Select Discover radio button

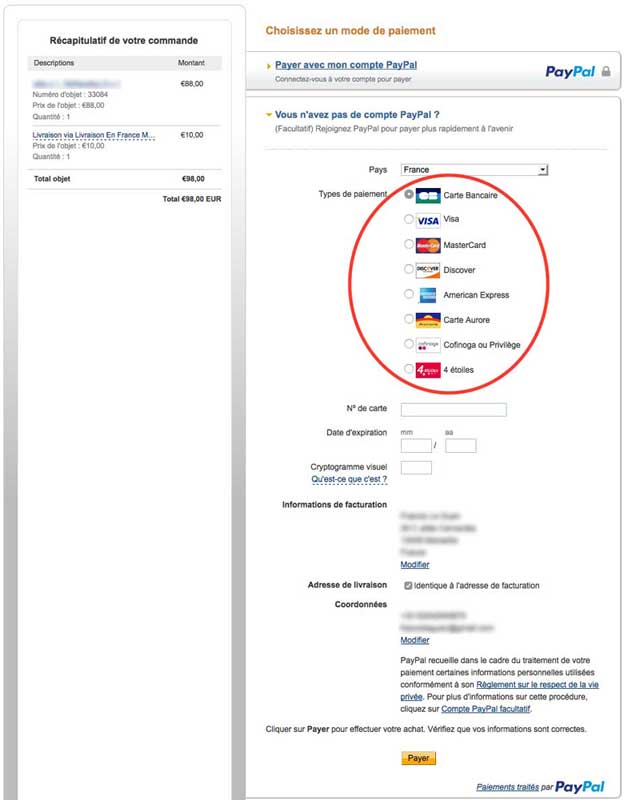coord(408,268)
